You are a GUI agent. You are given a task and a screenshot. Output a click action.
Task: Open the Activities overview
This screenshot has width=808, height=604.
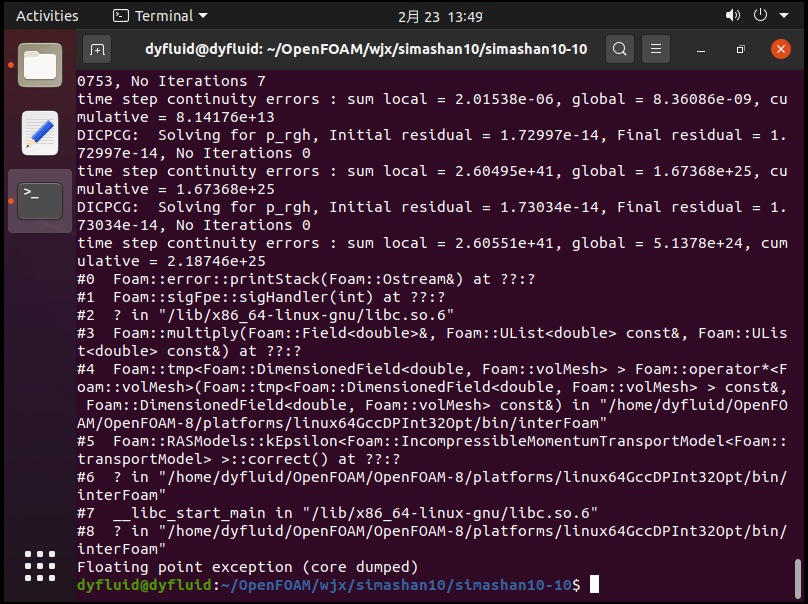tap(47, 16)
